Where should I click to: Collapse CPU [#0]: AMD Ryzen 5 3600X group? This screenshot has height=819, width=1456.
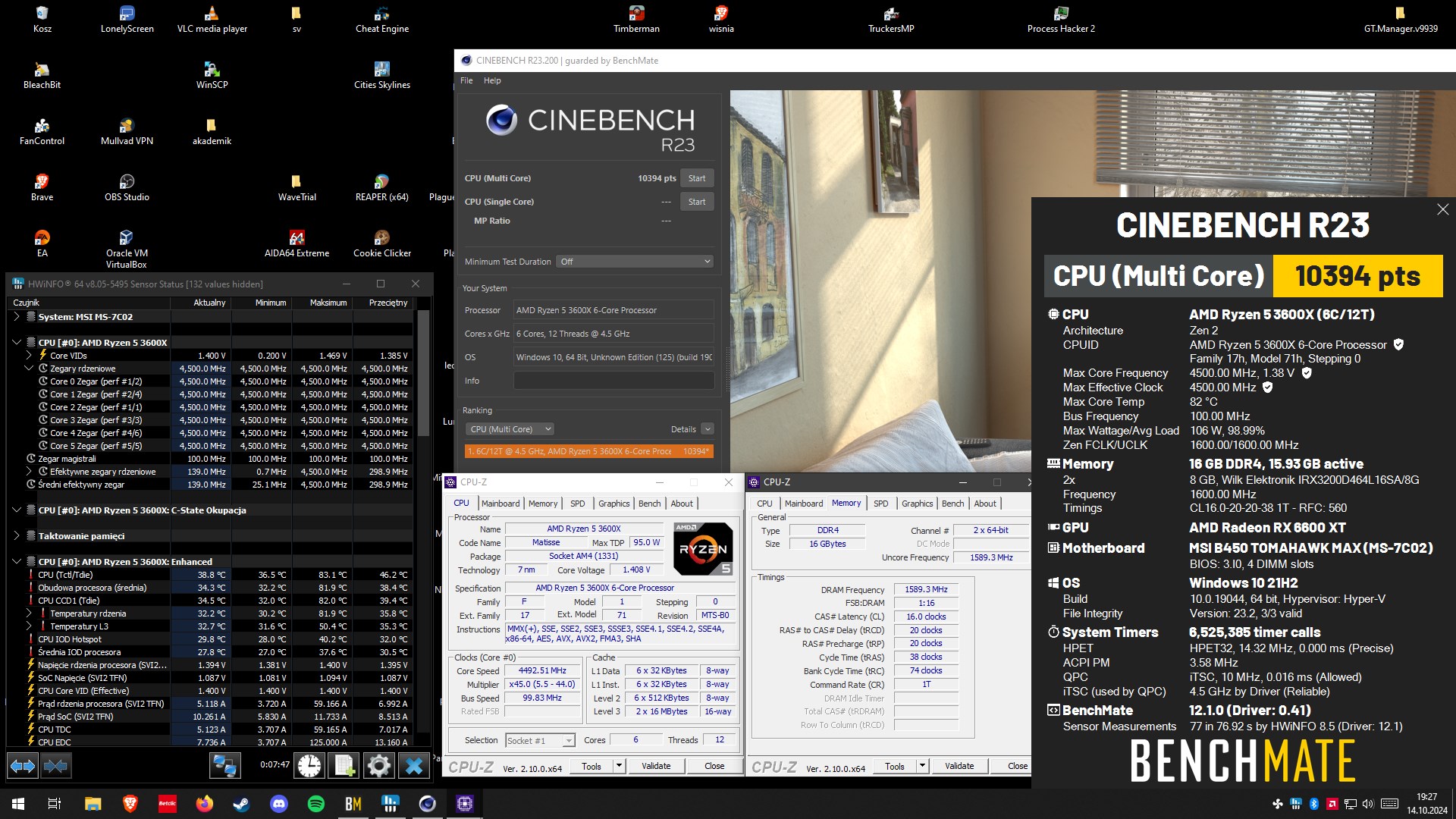pyautogui.click(x=17, y=343)
